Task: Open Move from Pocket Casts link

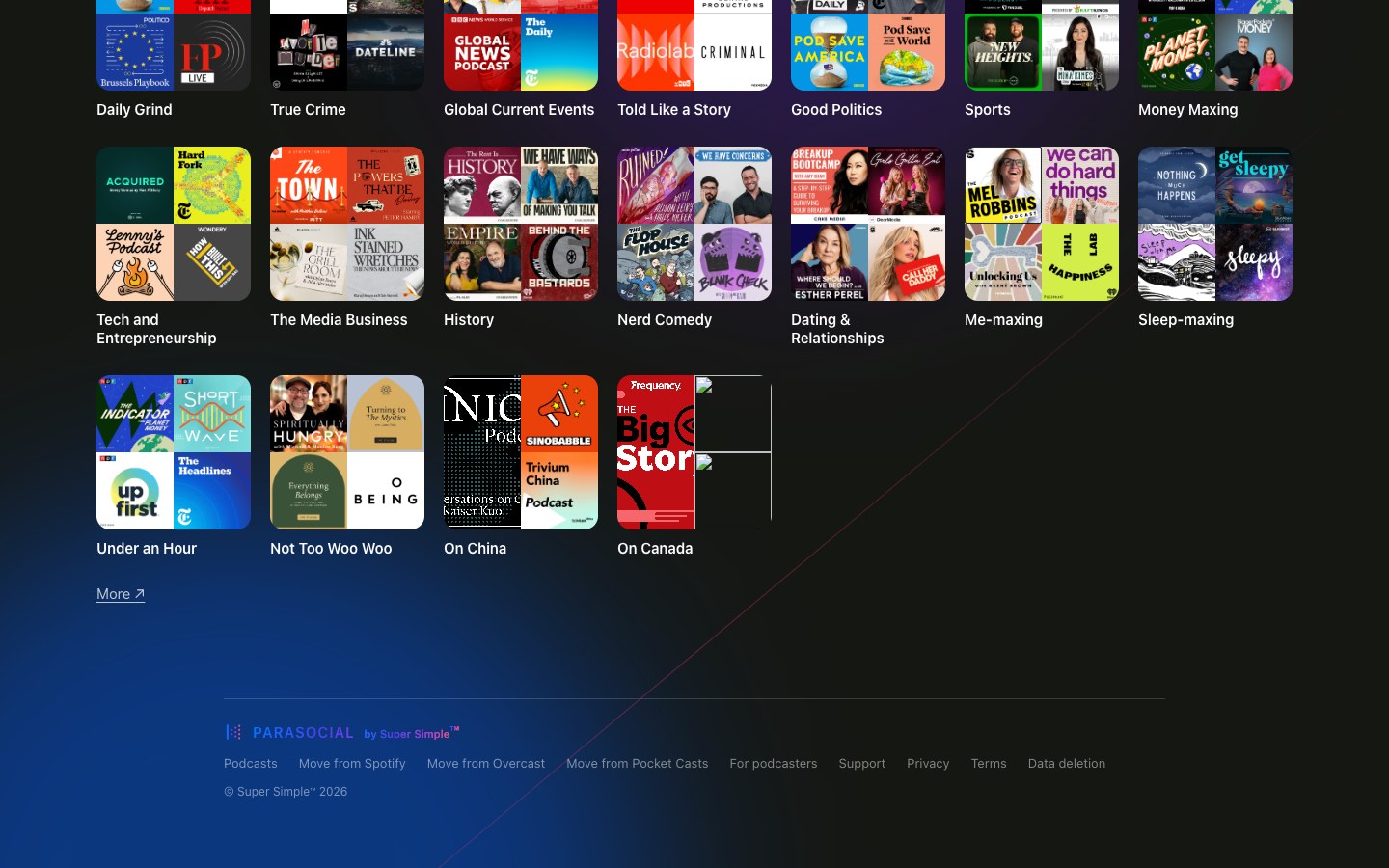Action: point(638,763)
